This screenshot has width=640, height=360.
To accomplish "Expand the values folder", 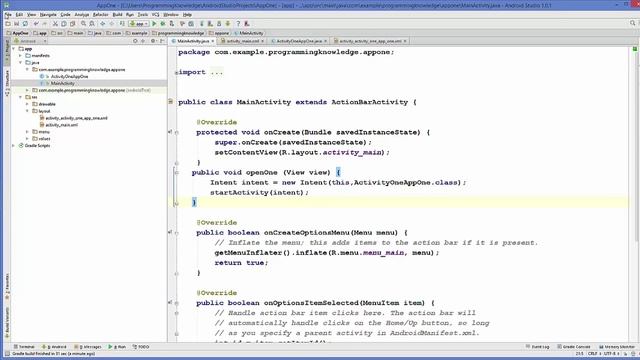I will (27, 139).
